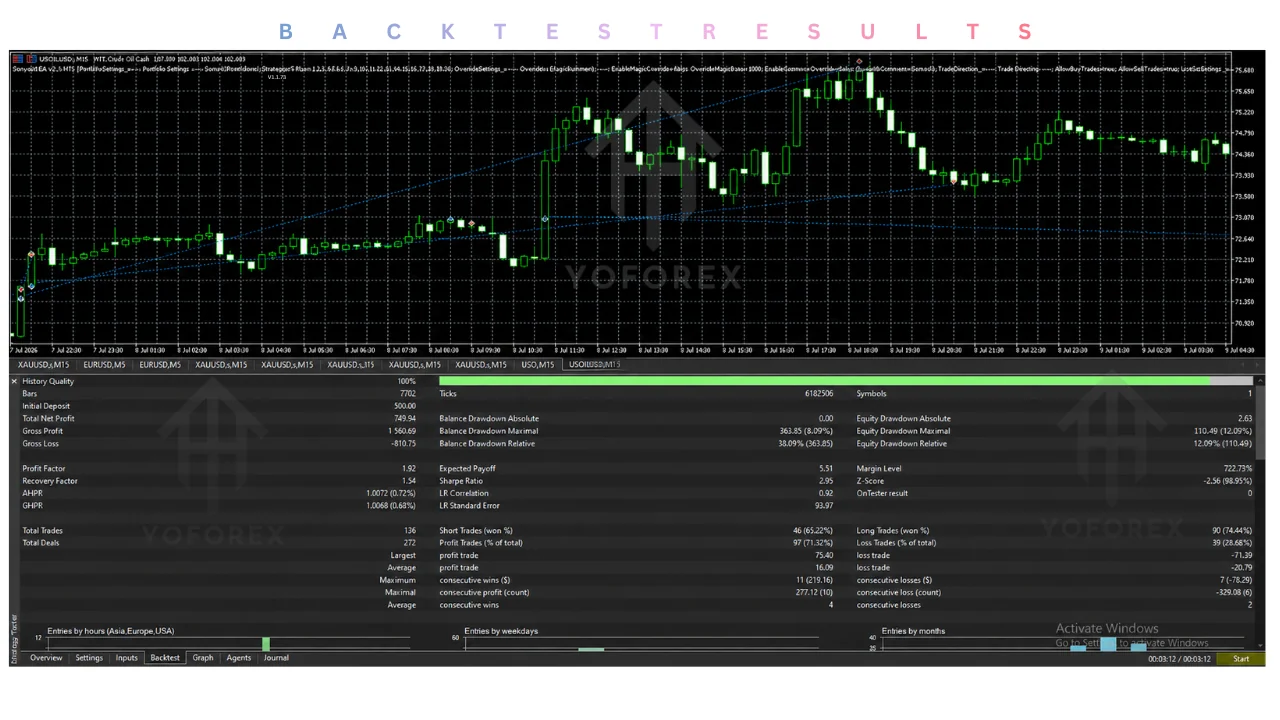This screenshot has width=1280, height=720.
Task: Click the Margin Level value 722.73%
Action: point(1237,469)
